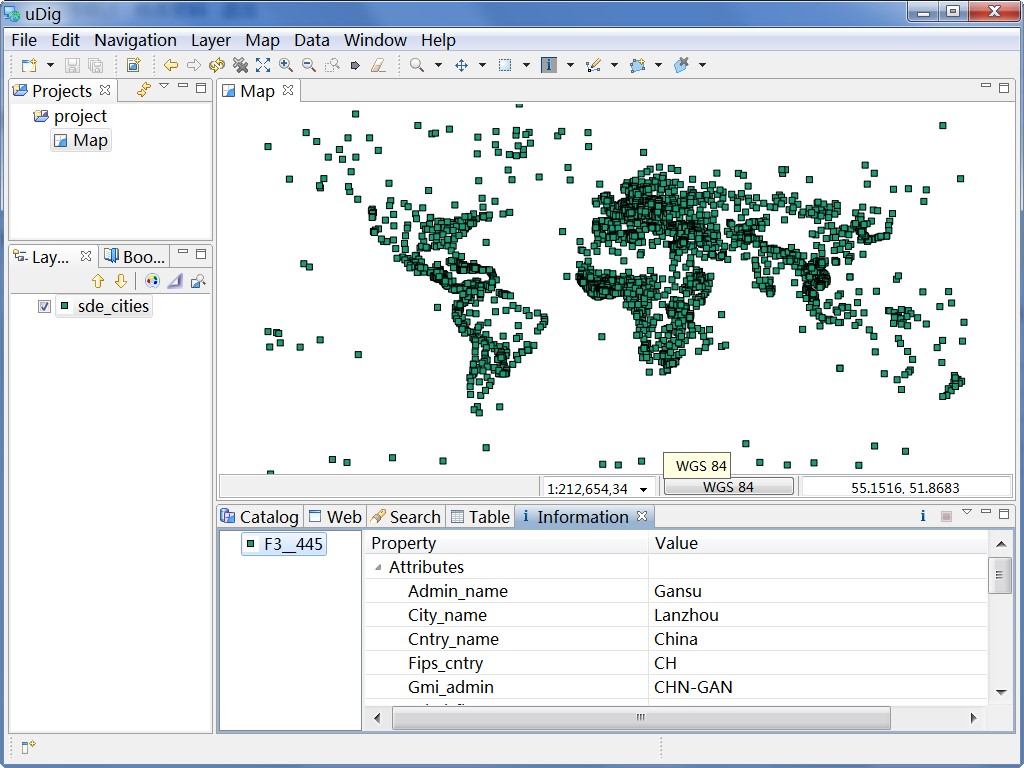The height and width of the screenshot is (768, 1024).
Task: Open the layer style palette icon
Action: point(152,281)
